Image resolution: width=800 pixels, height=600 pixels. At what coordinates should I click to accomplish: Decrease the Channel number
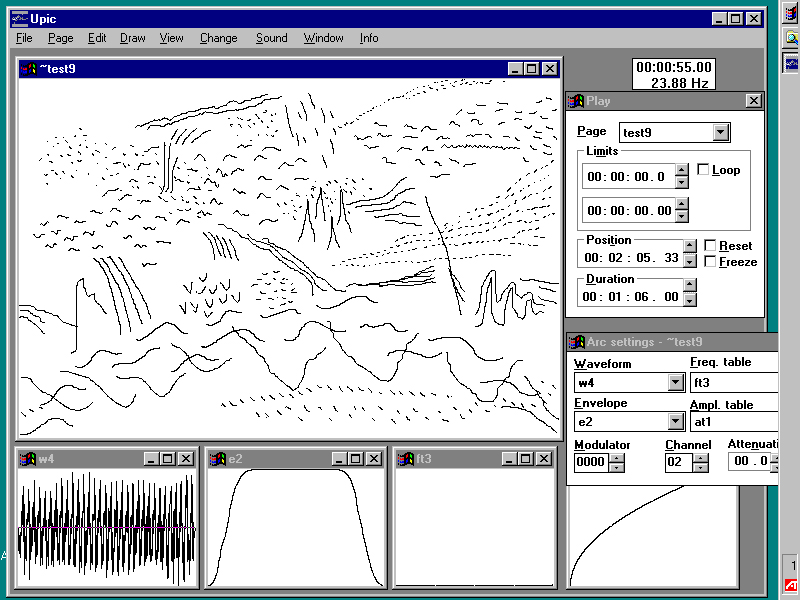701,467
